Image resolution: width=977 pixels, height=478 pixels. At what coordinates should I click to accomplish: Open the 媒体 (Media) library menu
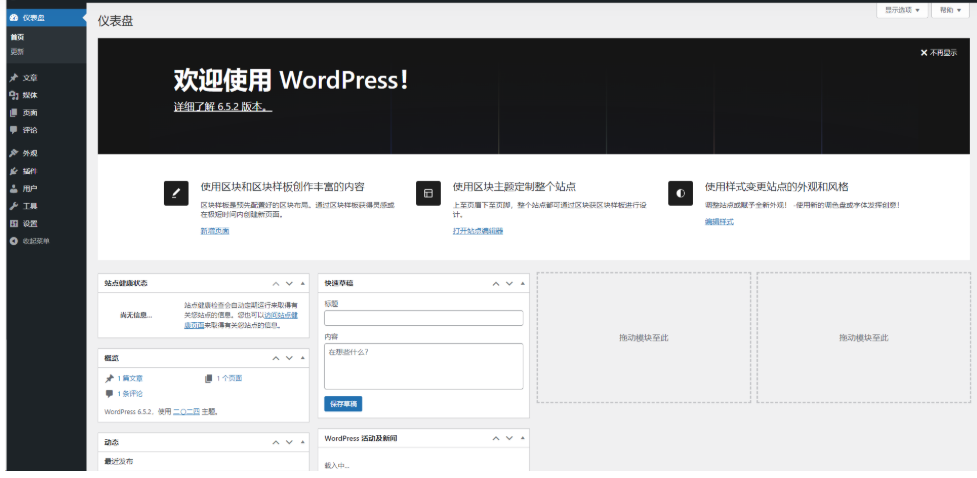coord(30,95)
